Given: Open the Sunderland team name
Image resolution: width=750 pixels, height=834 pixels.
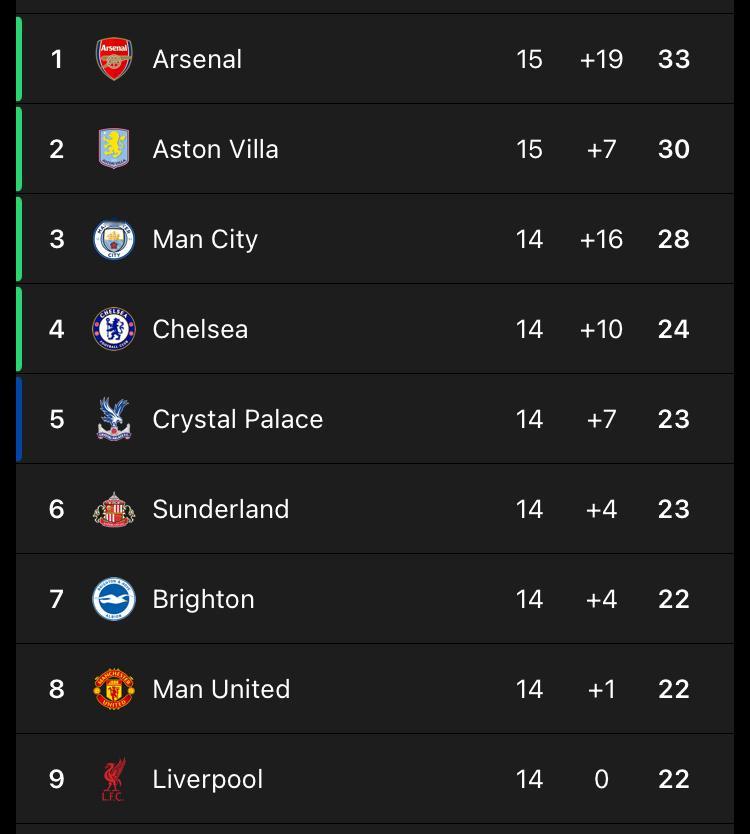Looking at the screenshot, I should point(221,509).
